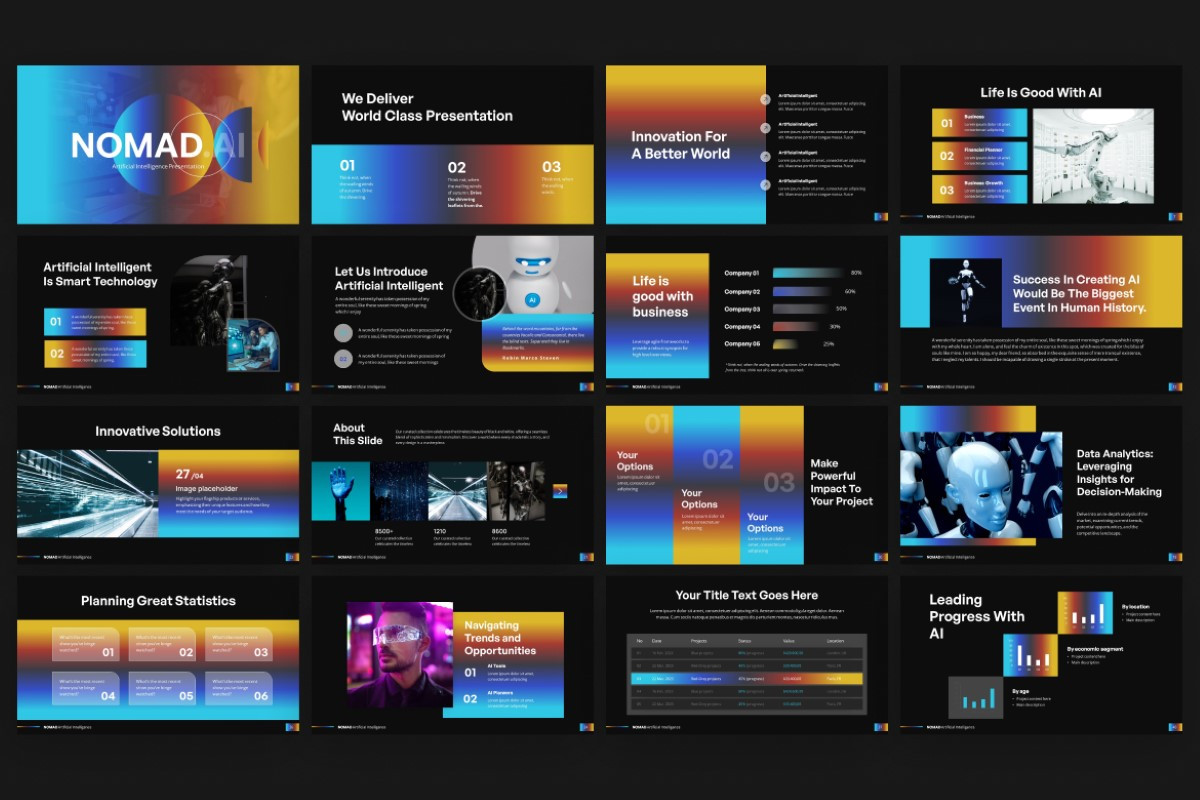1200x800 pixels.
Task: Select the highlighted yellow row in the table
Action: (746, 678)
